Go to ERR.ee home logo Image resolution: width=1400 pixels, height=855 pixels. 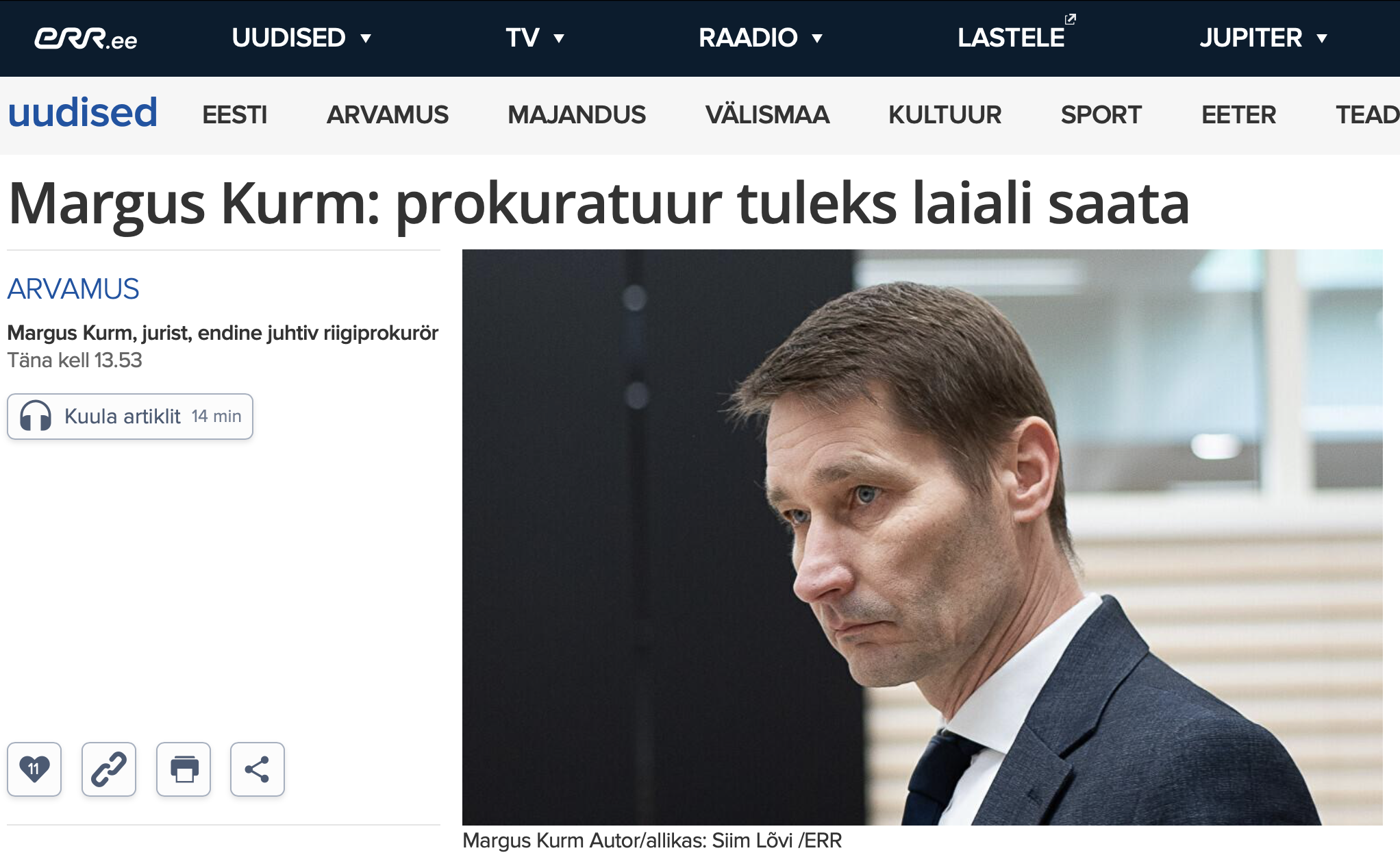click(86, 38)
